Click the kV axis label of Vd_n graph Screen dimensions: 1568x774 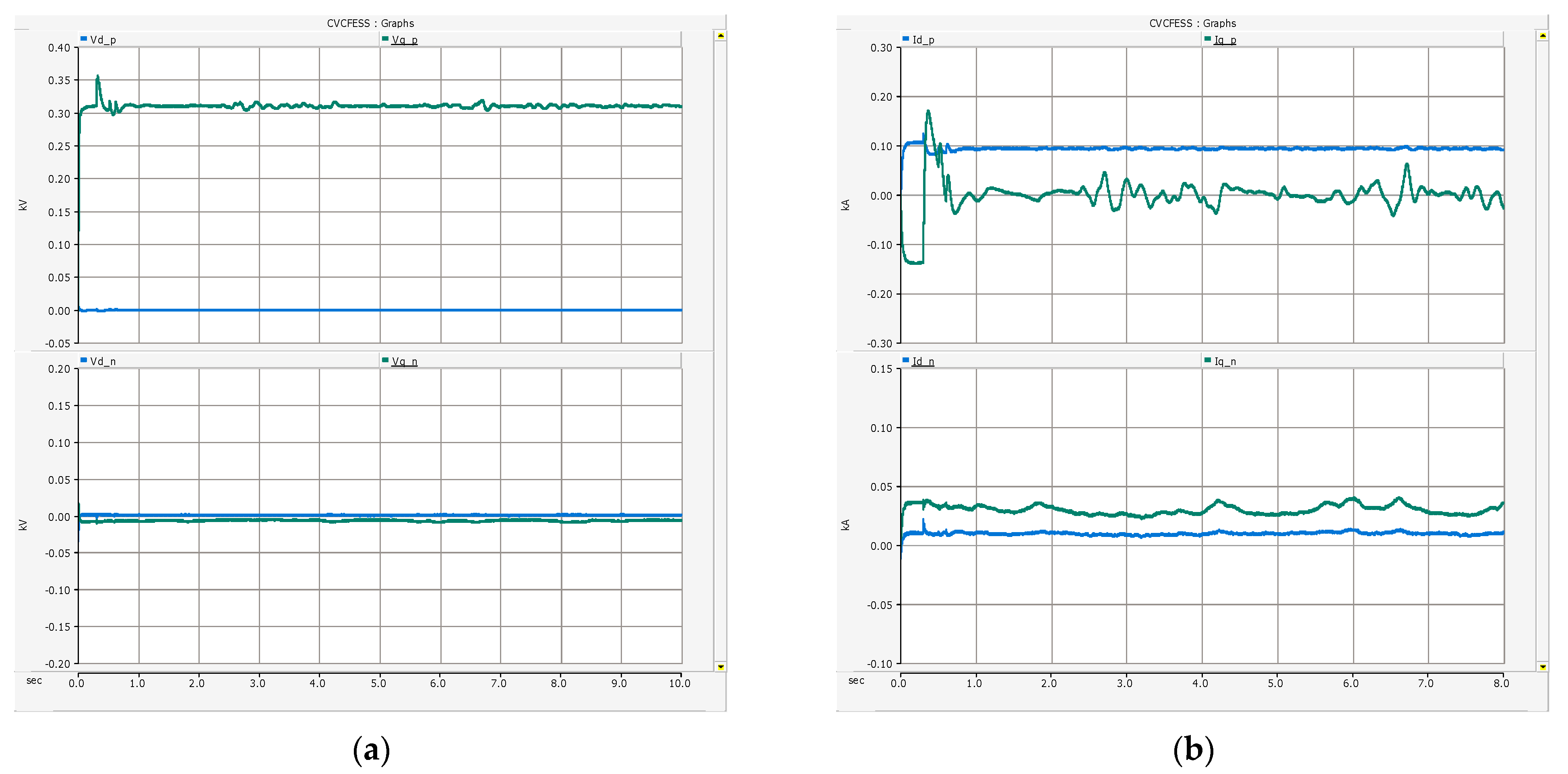point(23,524)
